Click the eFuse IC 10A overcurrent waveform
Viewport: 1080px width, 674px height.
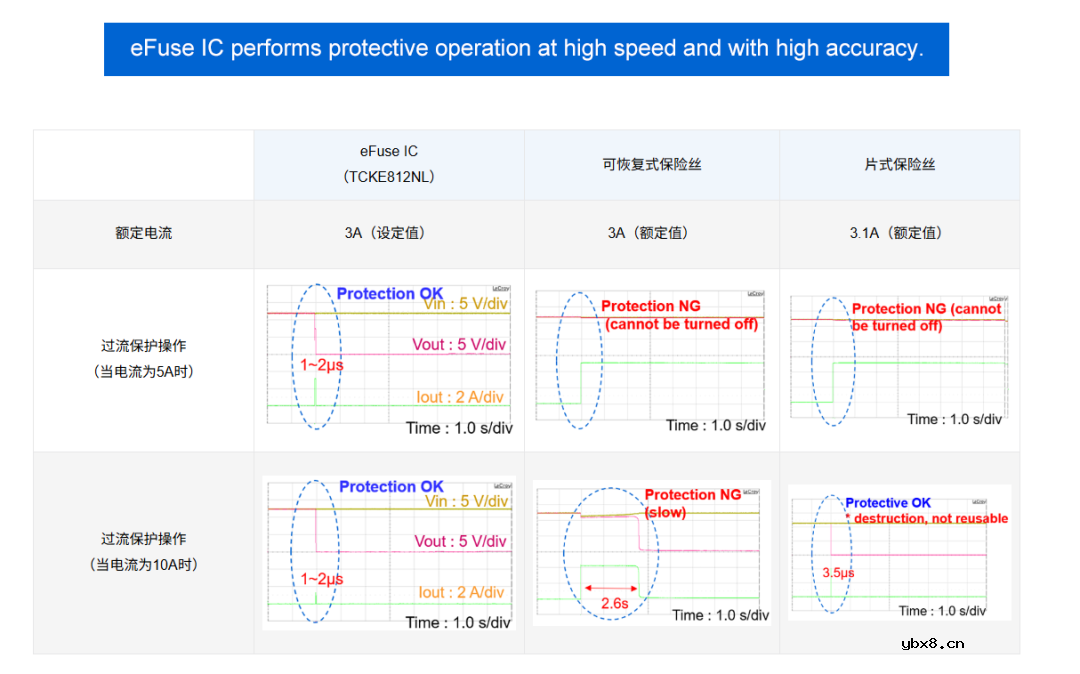point(389,553)
